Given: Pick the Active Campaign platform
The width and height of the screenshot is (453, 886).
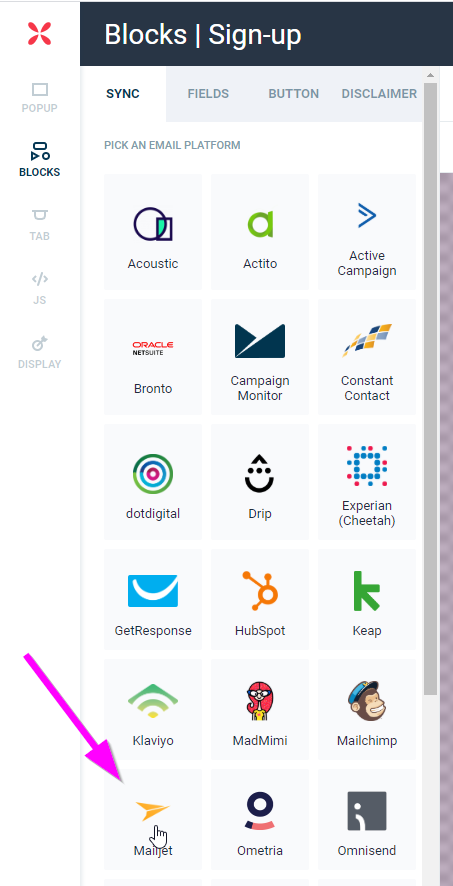Looking at the screenshot, I should click(x=367, y=232).
